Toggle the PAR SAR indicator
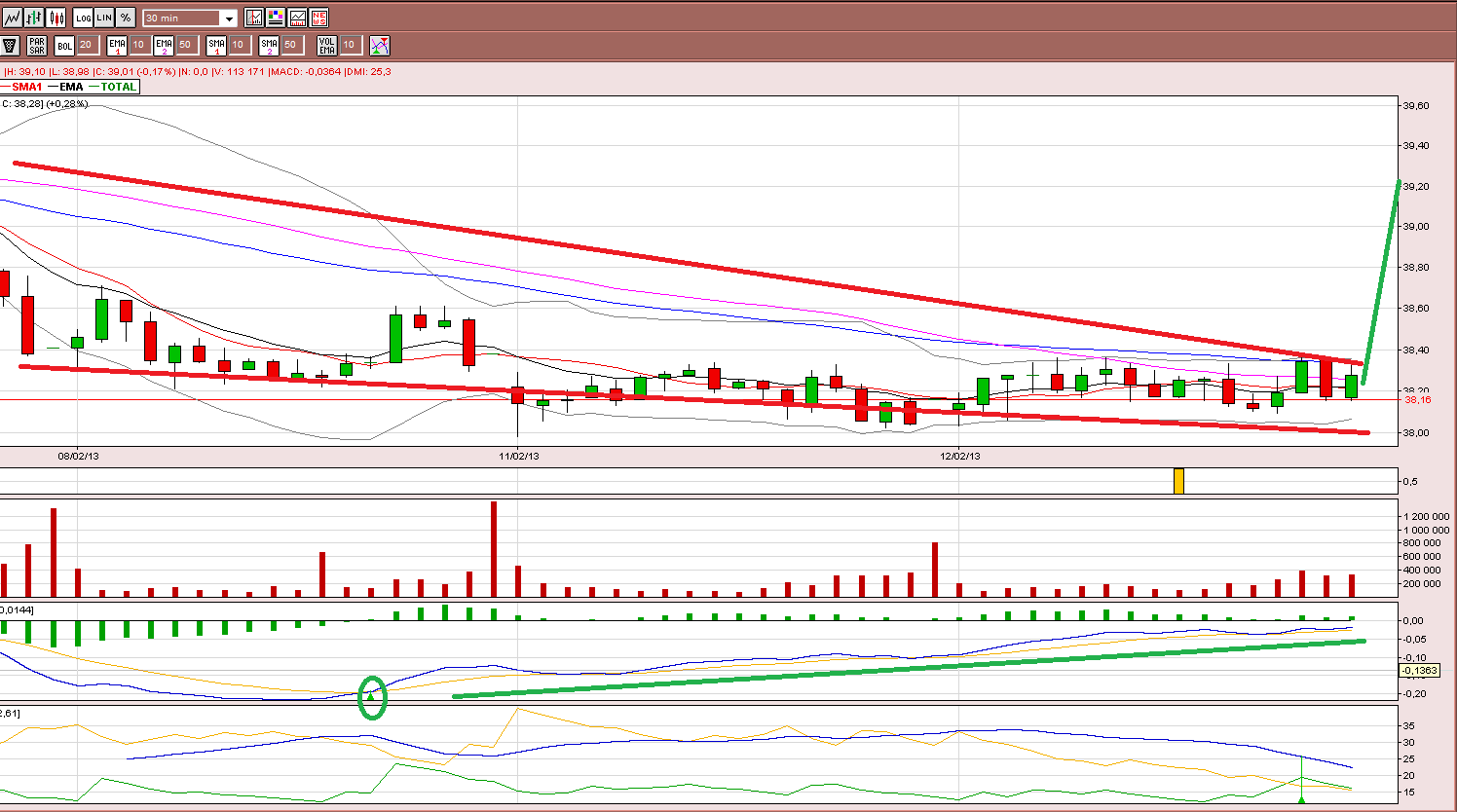This screenshot has width=1457, height=812. [x=37, y=45]
